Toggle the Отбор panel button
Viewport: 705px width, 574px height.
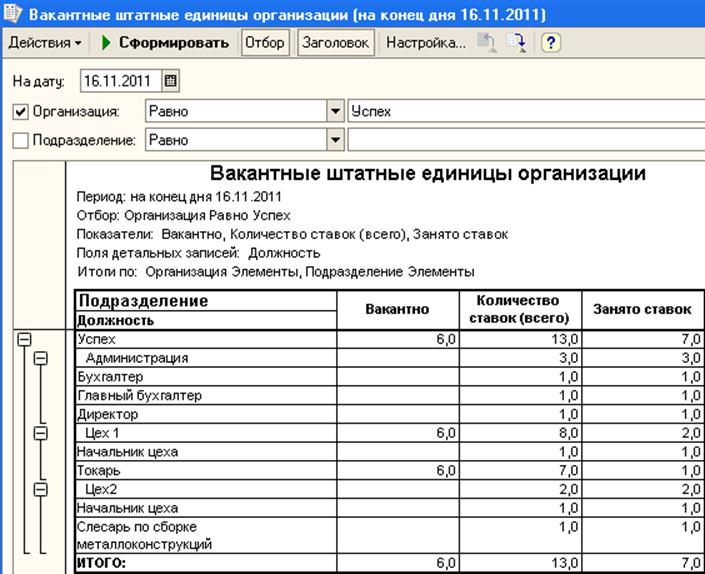coord(265,43)
